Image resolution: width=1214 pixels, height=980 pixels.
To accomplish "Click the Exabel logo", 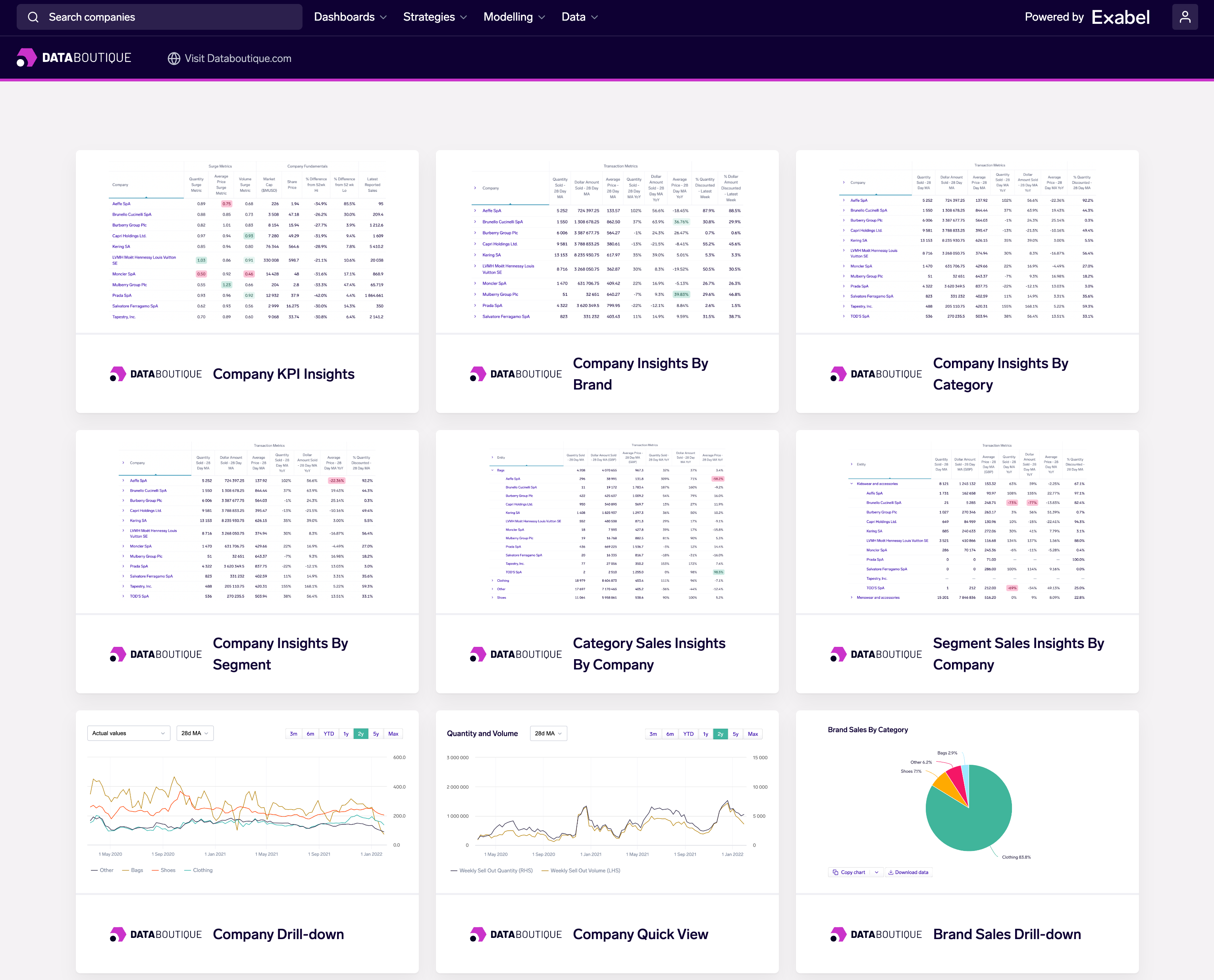I will (x=1120, y=17).
